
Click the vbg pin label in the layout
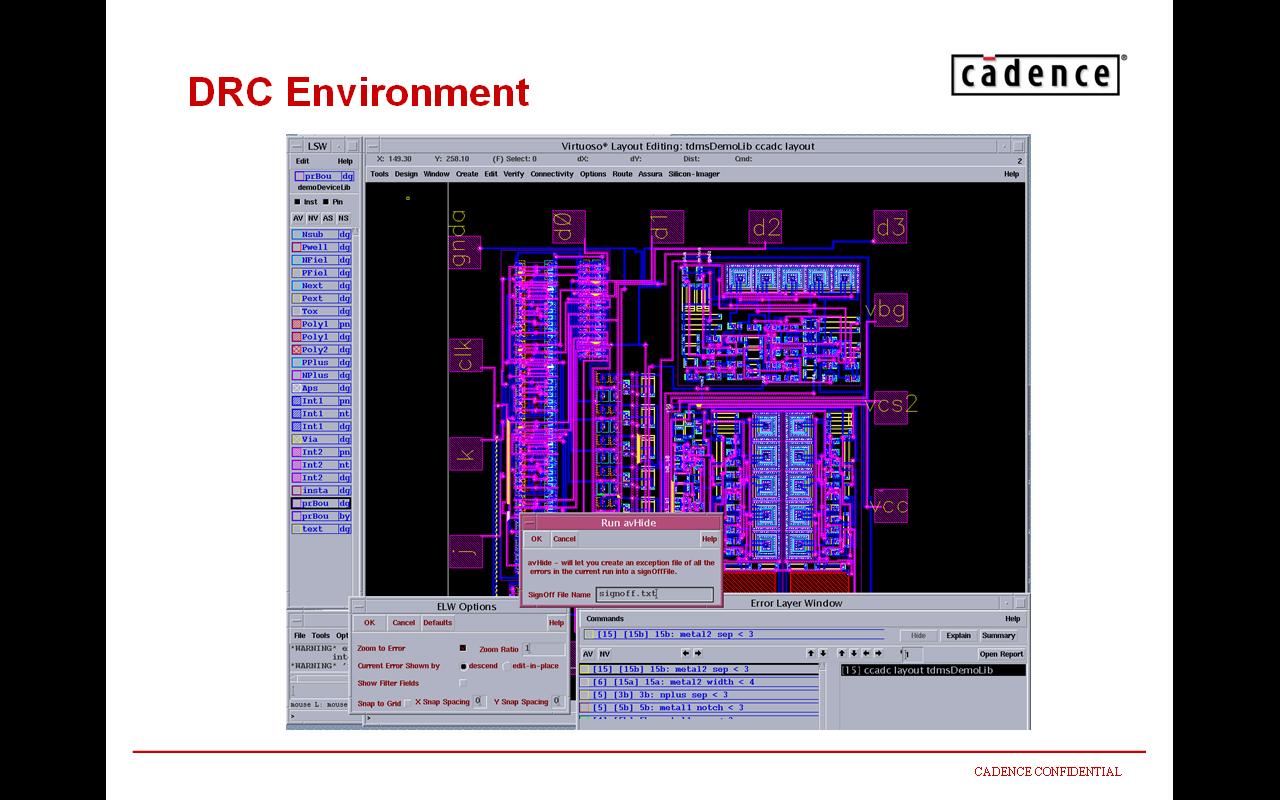(885, 310)
